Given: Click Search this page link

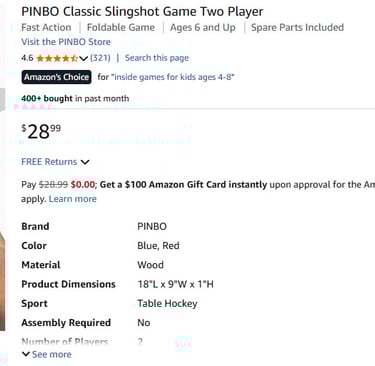Looking at the screenshot, I should [157, 58].
